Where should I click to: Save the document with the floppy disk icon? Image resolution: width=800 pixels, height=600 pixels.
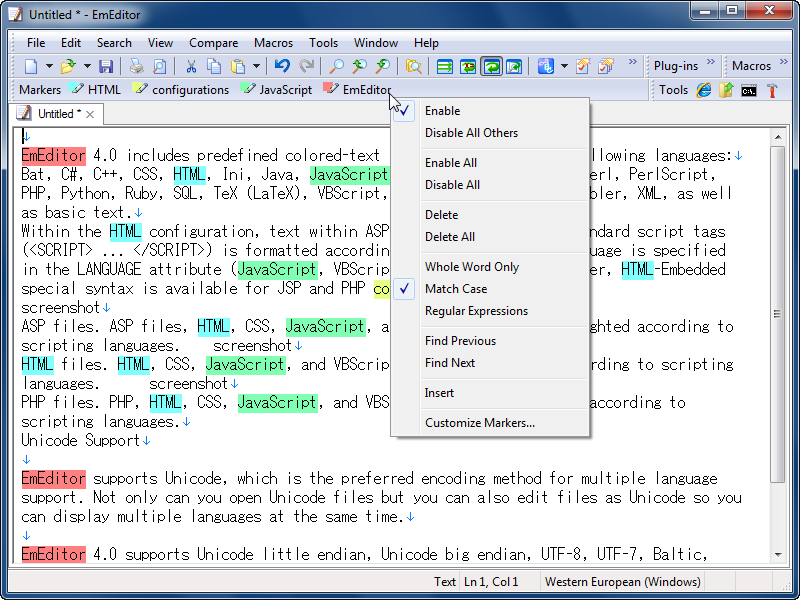(x=106, y=66)
